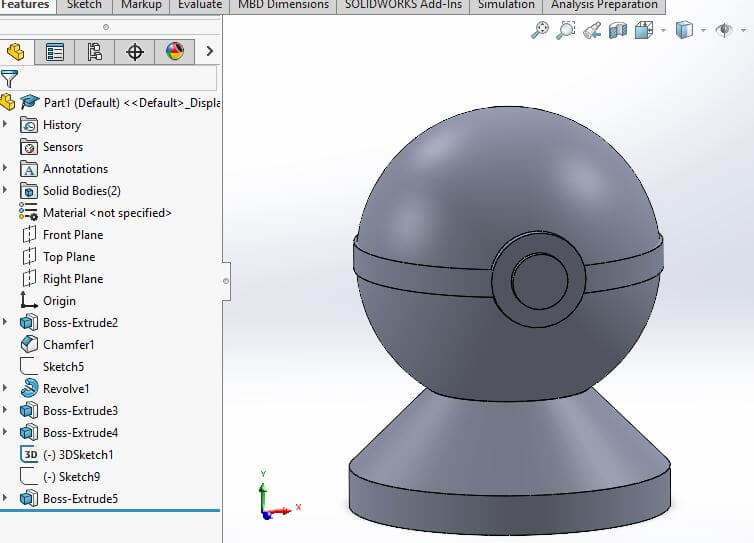Viewport: 754px width, 543px height.
Task: Collapse the feature tree panel handle
Action: (x=226, y=281)
